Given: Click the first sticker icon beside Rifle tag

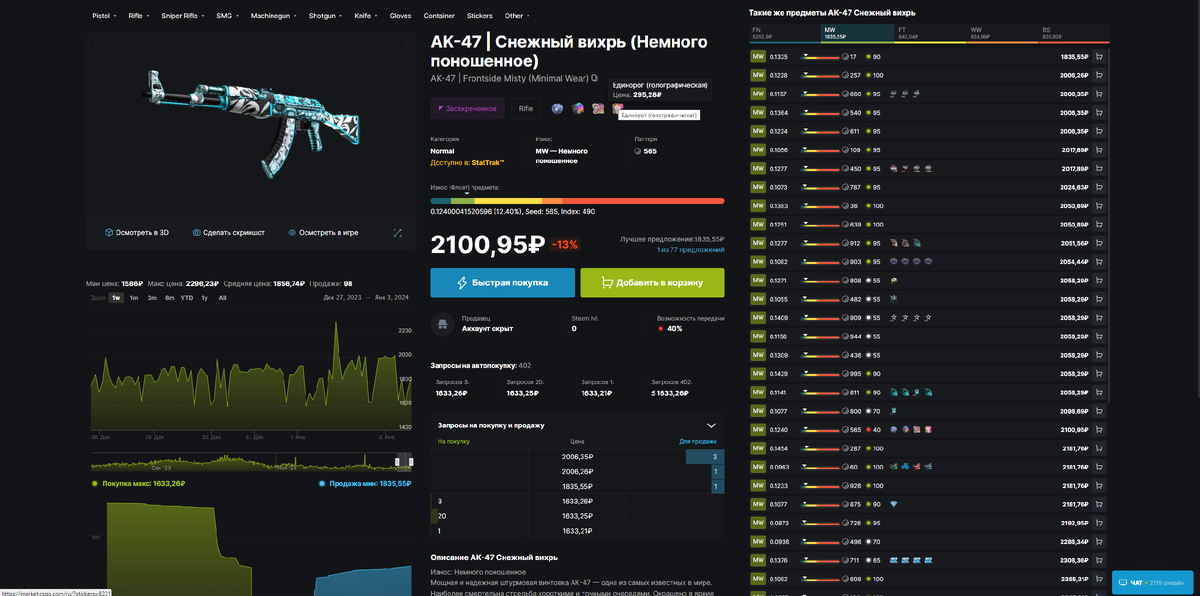Looking at the screenshot, I should click(558, 108).
